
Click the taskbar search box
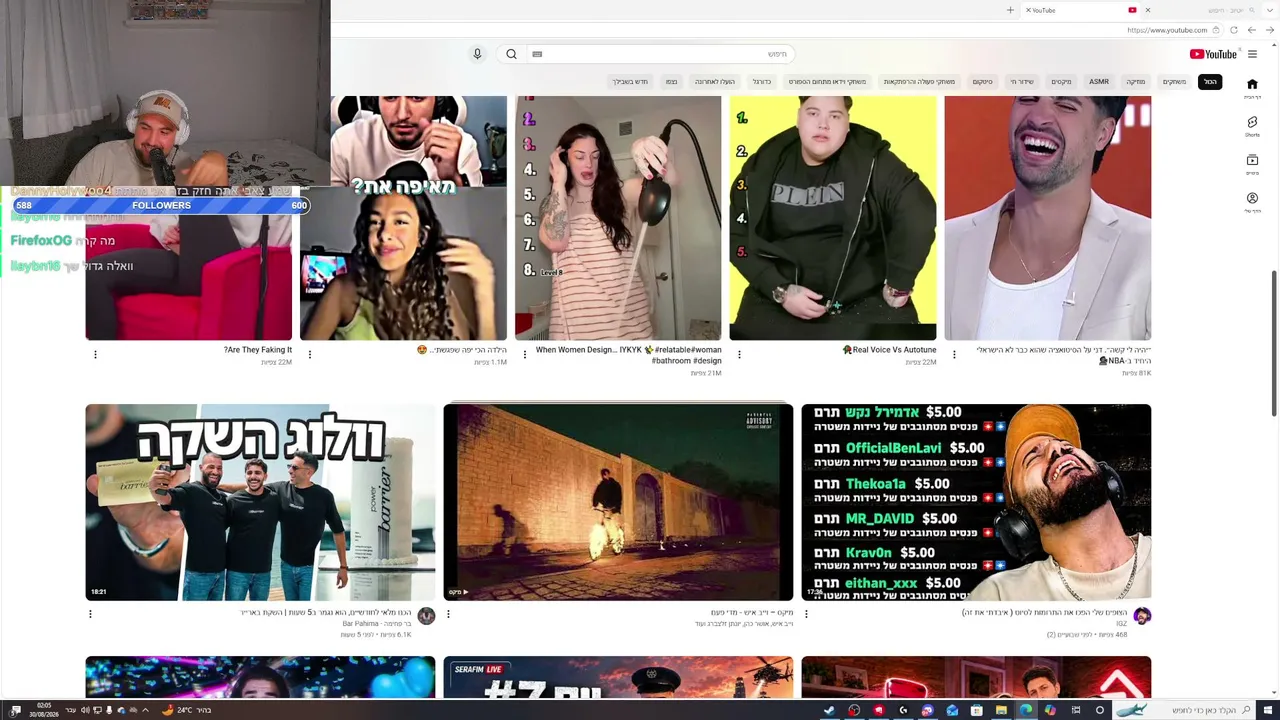1183,711
